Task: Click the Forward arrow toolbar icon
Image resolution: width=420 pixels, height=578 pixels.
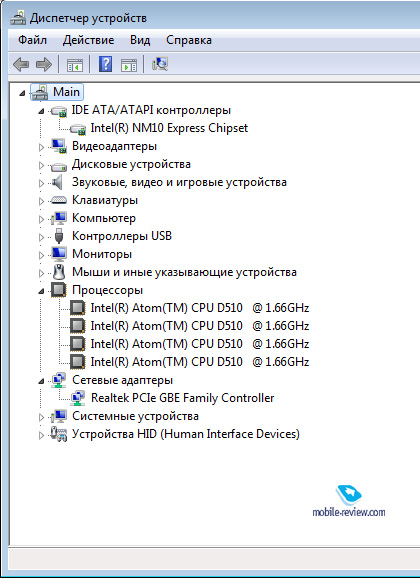Action: [44, 65]
